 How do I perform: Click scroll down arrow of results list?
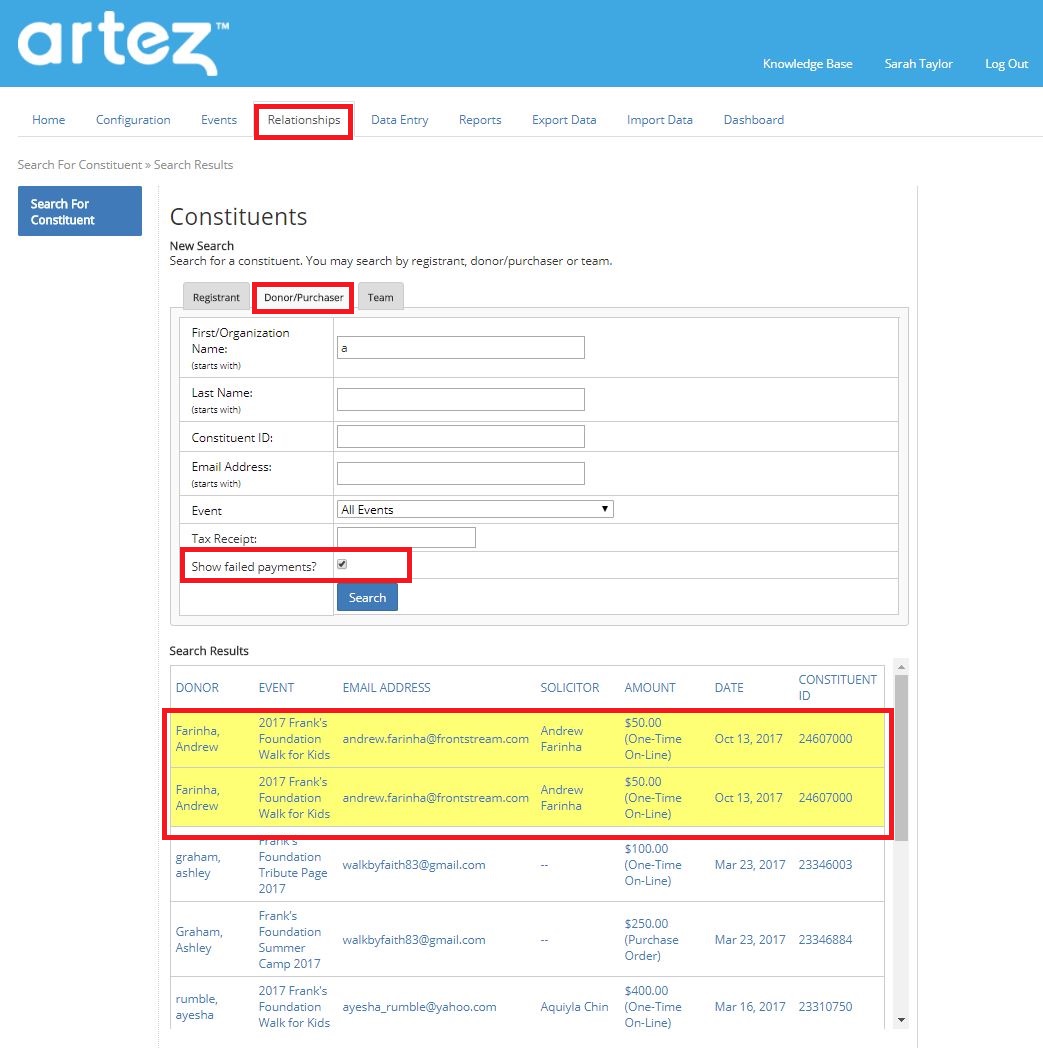point(901,1020)
